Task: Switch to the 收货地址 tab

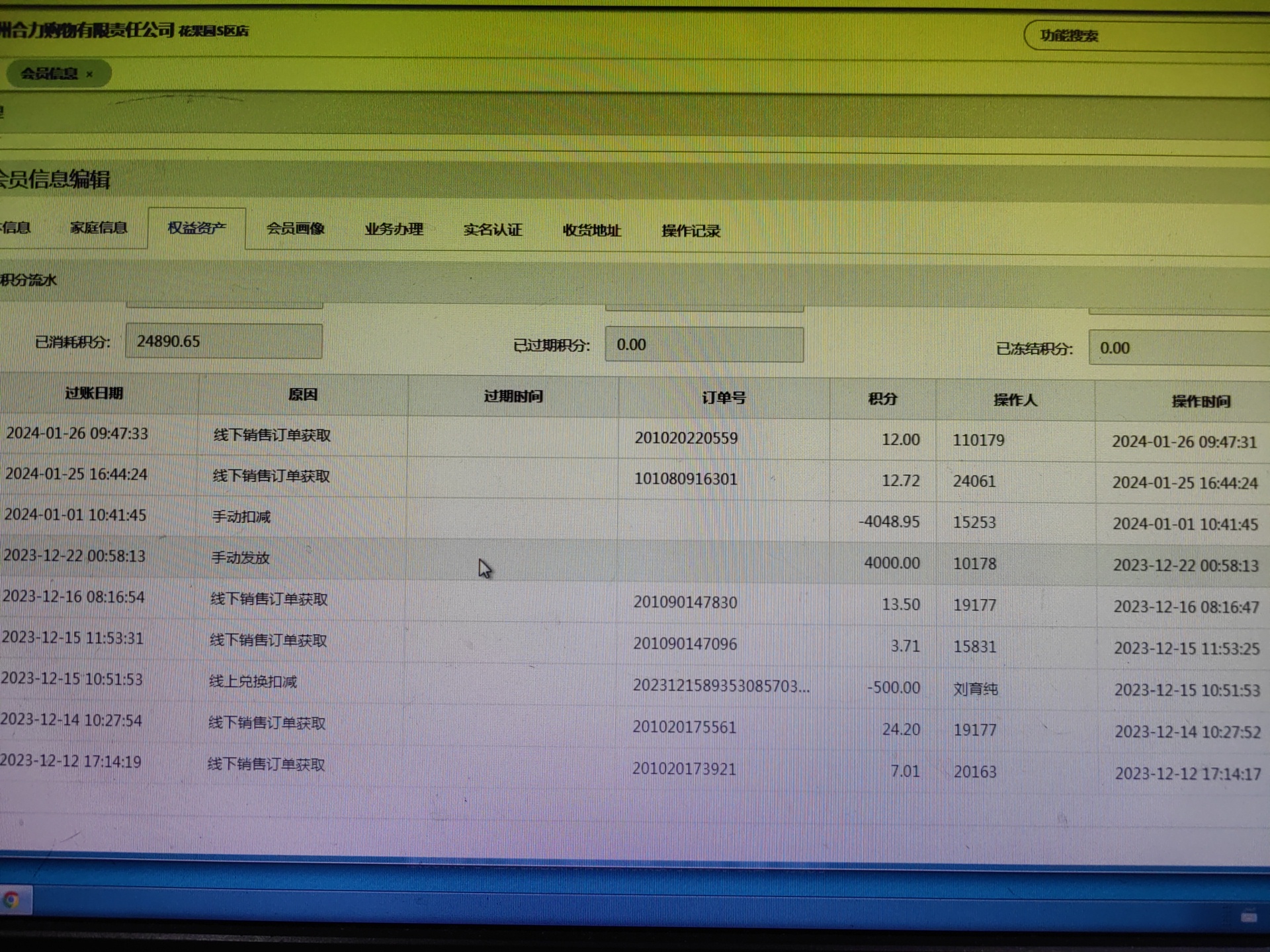Action: pyautogui.click(x=591, y=231)
